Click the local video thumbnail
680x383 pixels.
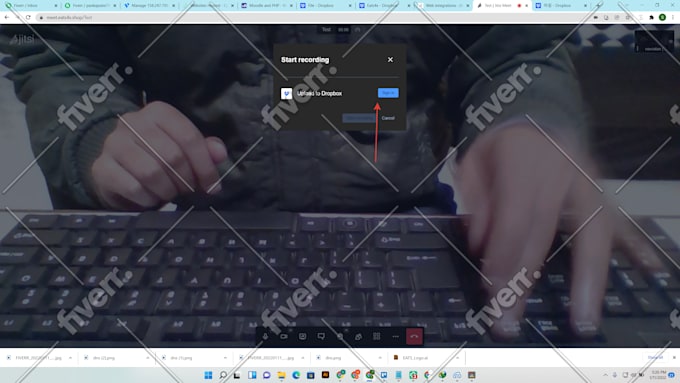tap(654, 42)
